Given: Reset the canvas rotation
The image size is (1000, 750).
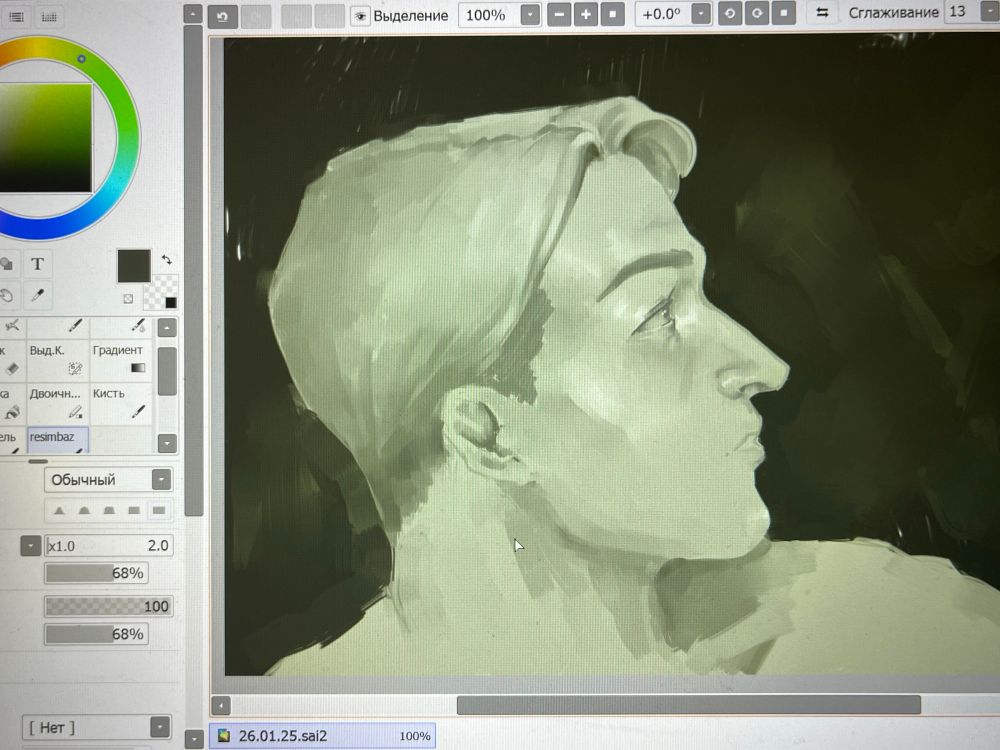Looking at the screenshot, I should tap(784, 12).
